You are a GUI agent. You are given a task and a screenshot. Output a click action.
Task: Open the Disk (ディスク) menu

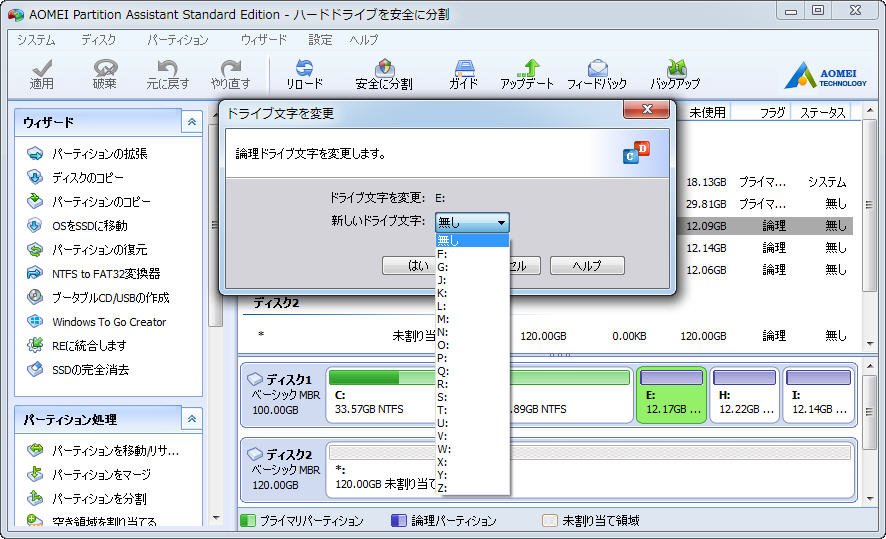98,40
